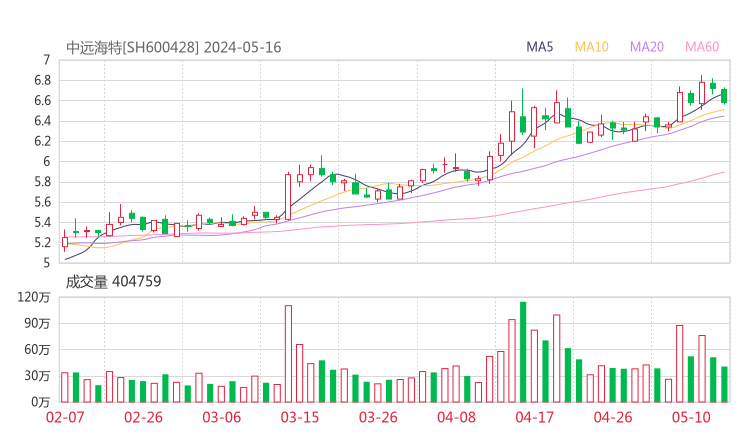Click the long red candlestick near 03-15
The width and height of the screenshot is (740, 440).
(288, 197)
